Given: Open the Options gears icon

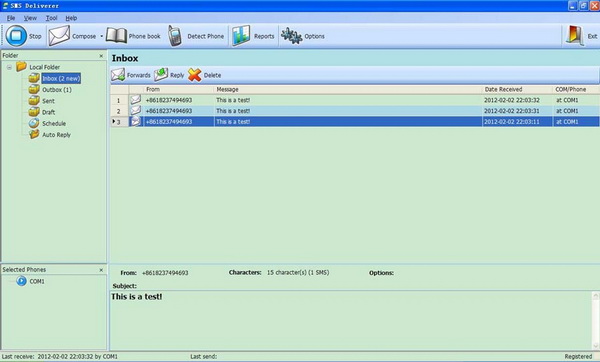Looking at the screenshot, I should point(292,36).
